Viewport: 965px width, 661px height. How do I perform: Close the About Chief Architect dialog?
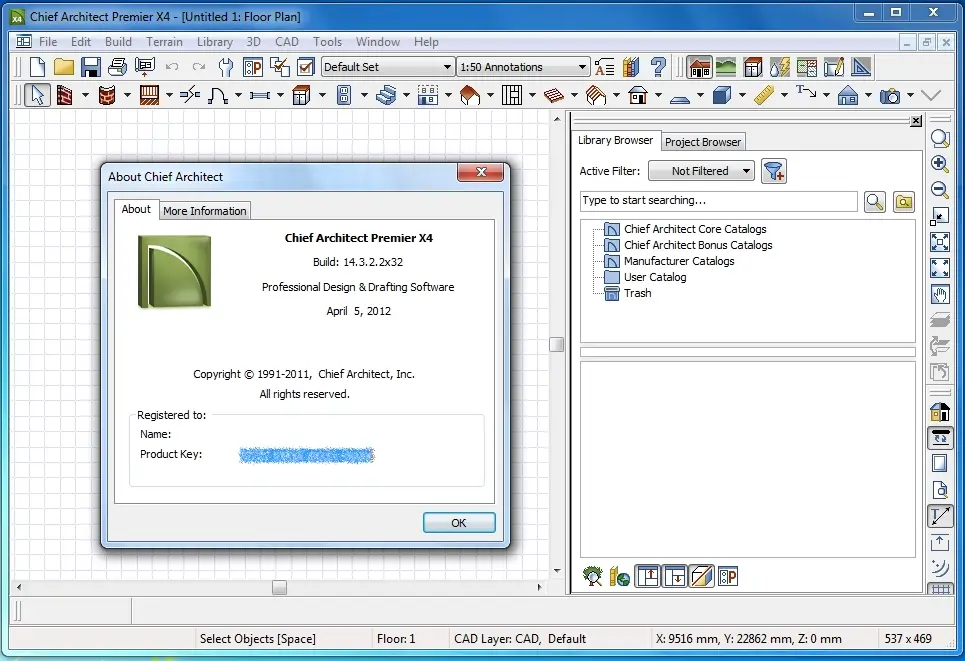(x=481, y=172)
